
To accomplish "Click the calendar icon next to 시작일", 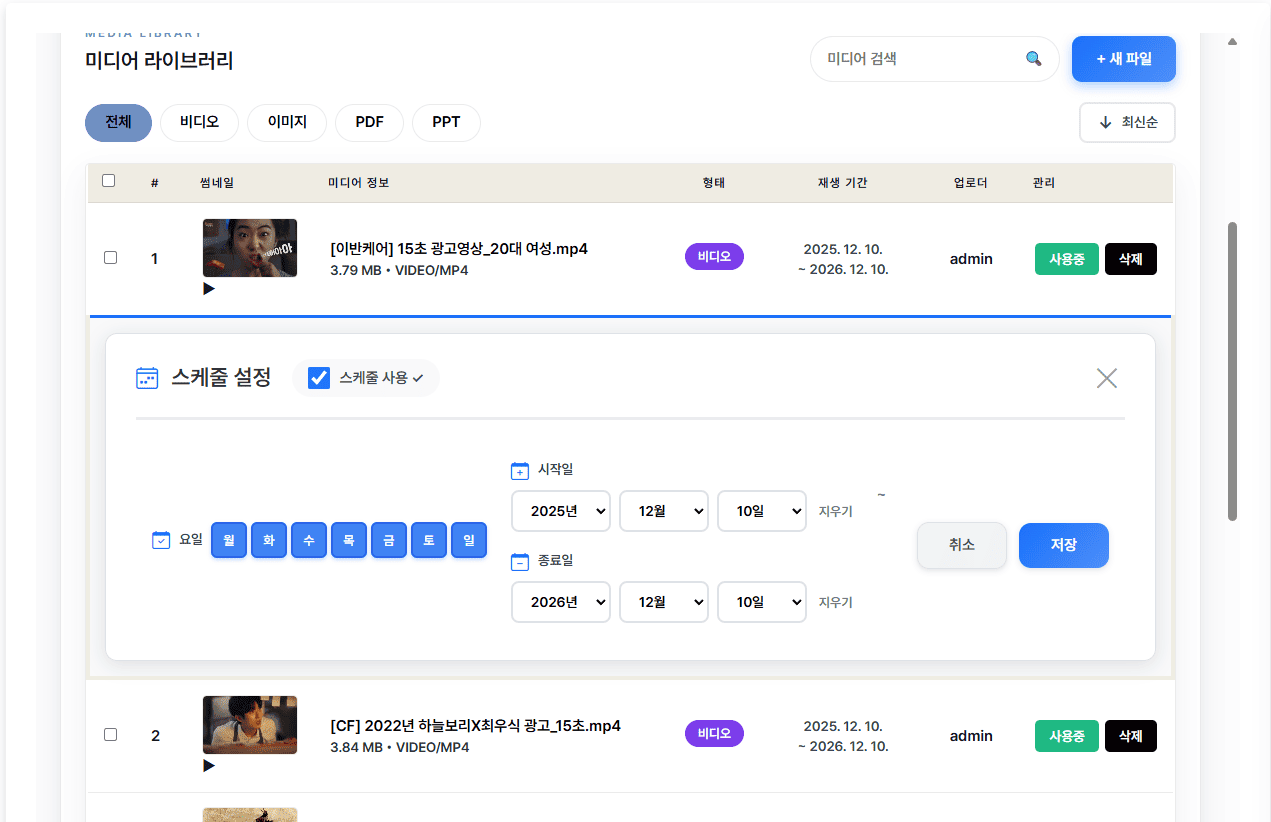I will [520, 470].
